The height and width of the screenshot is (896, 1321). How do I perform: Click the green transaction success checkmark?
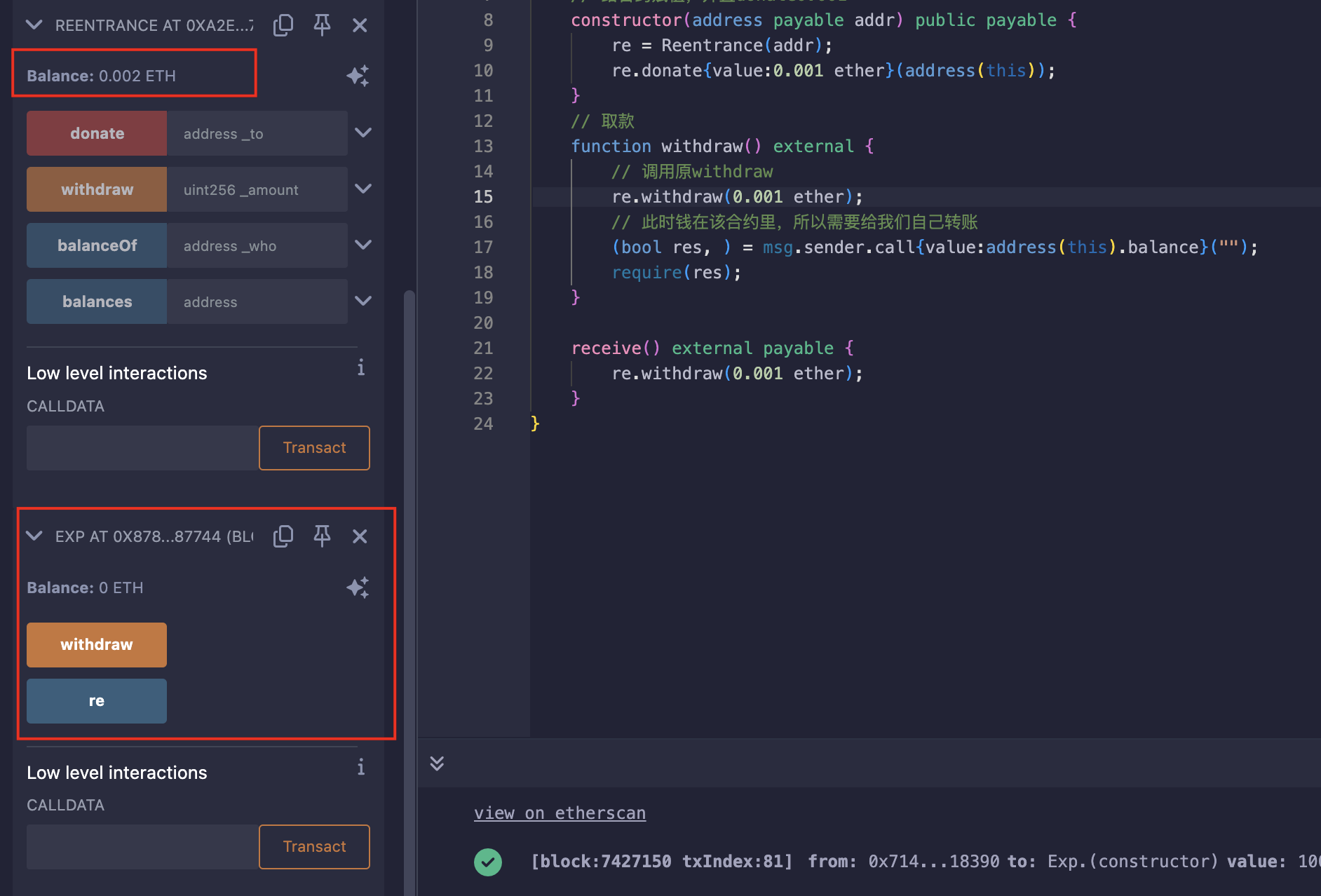(x=488, y=862)
